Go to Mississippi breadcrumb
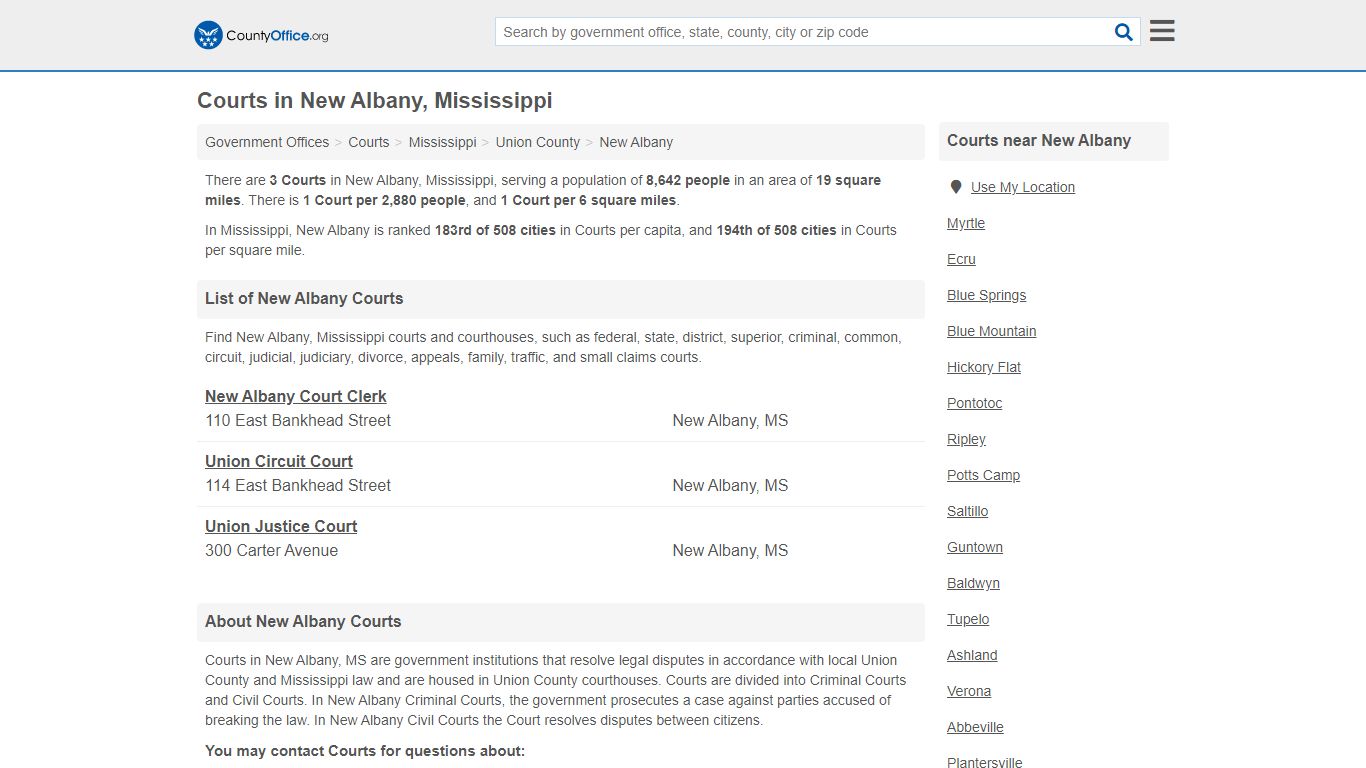The height and width of the screenshot is (768, 1366). pyautogui.click(x=442, y=142)
